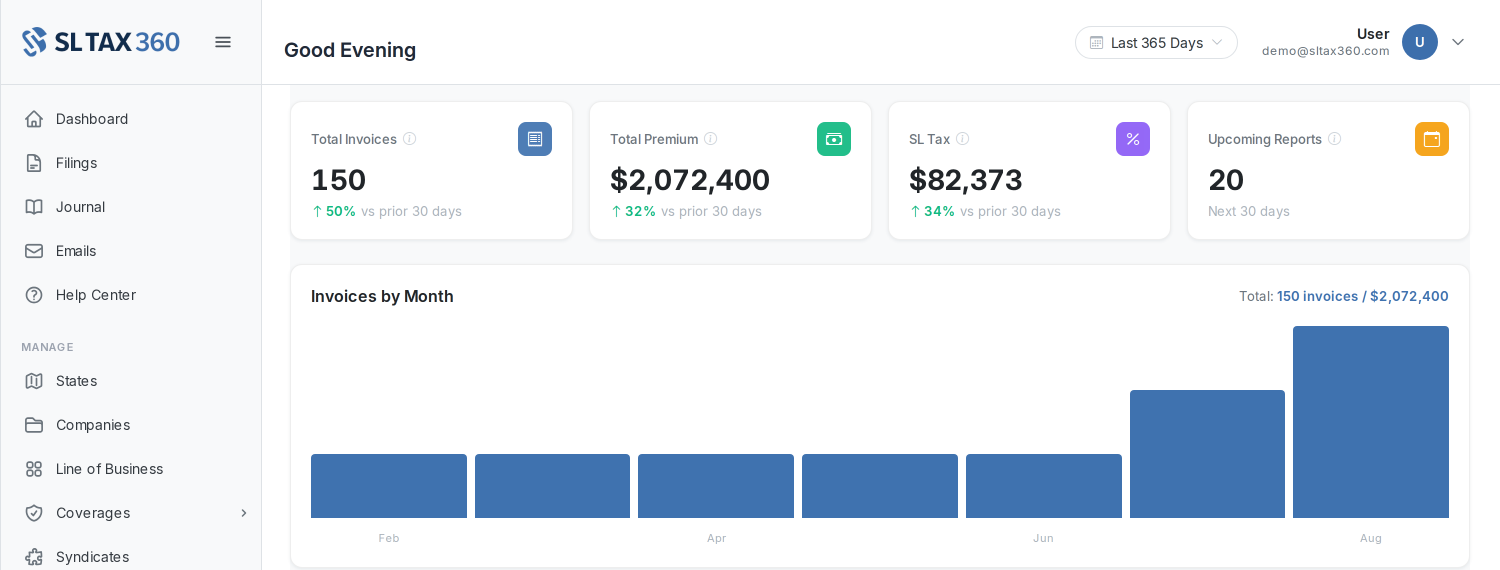Screen dimensions: 1500x570
Task: Click the green Total Premium money icon
Action: 834,139
